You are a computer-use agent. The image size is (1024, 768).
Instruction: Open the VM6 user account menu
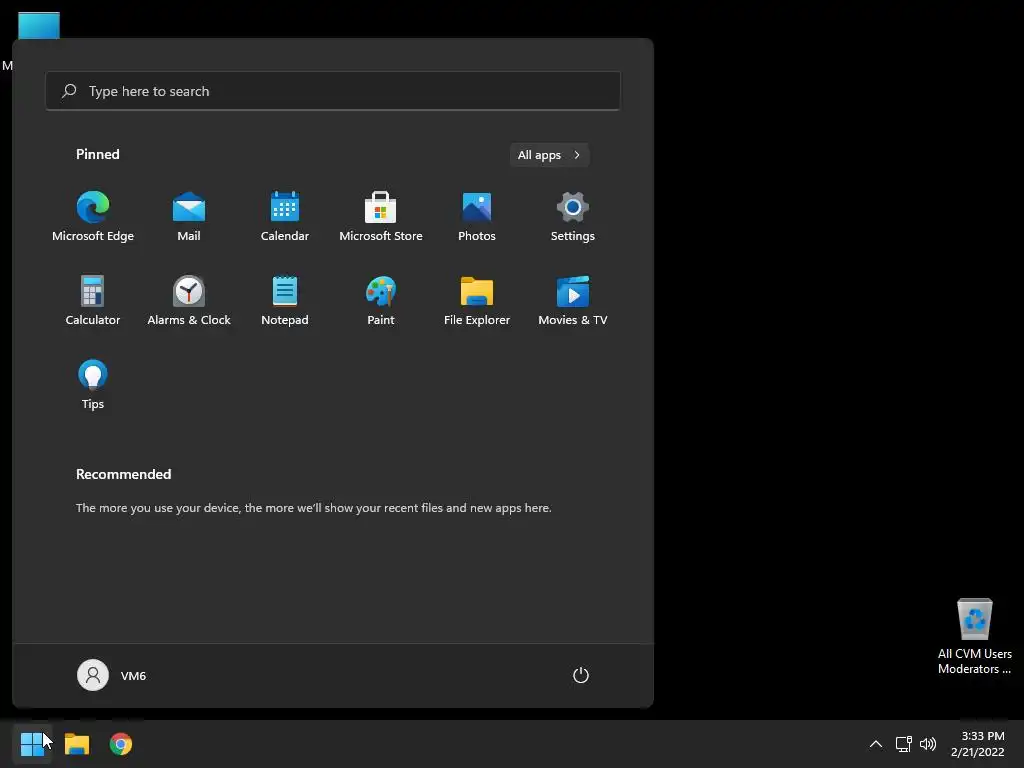112,675
